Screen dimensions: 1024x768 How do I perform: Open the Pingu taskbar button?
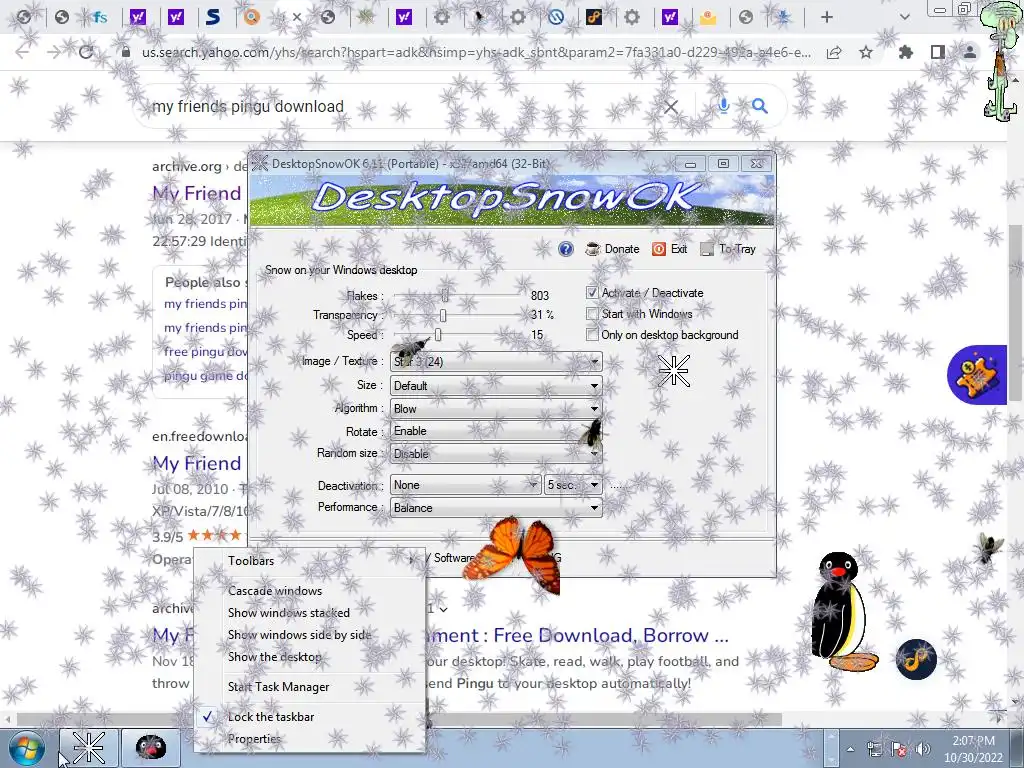pos(151,748)
